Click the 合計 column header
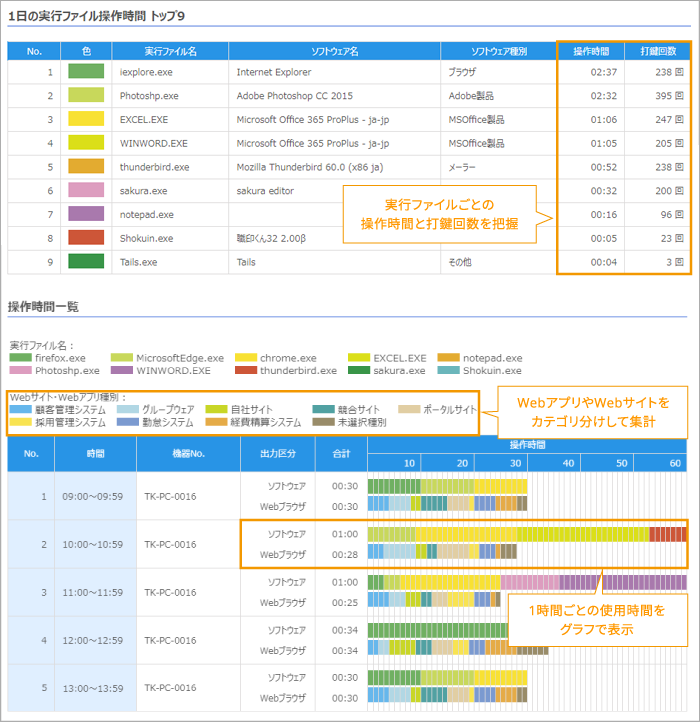This screenshot has width=700, height=723. [x=342, y=454]
